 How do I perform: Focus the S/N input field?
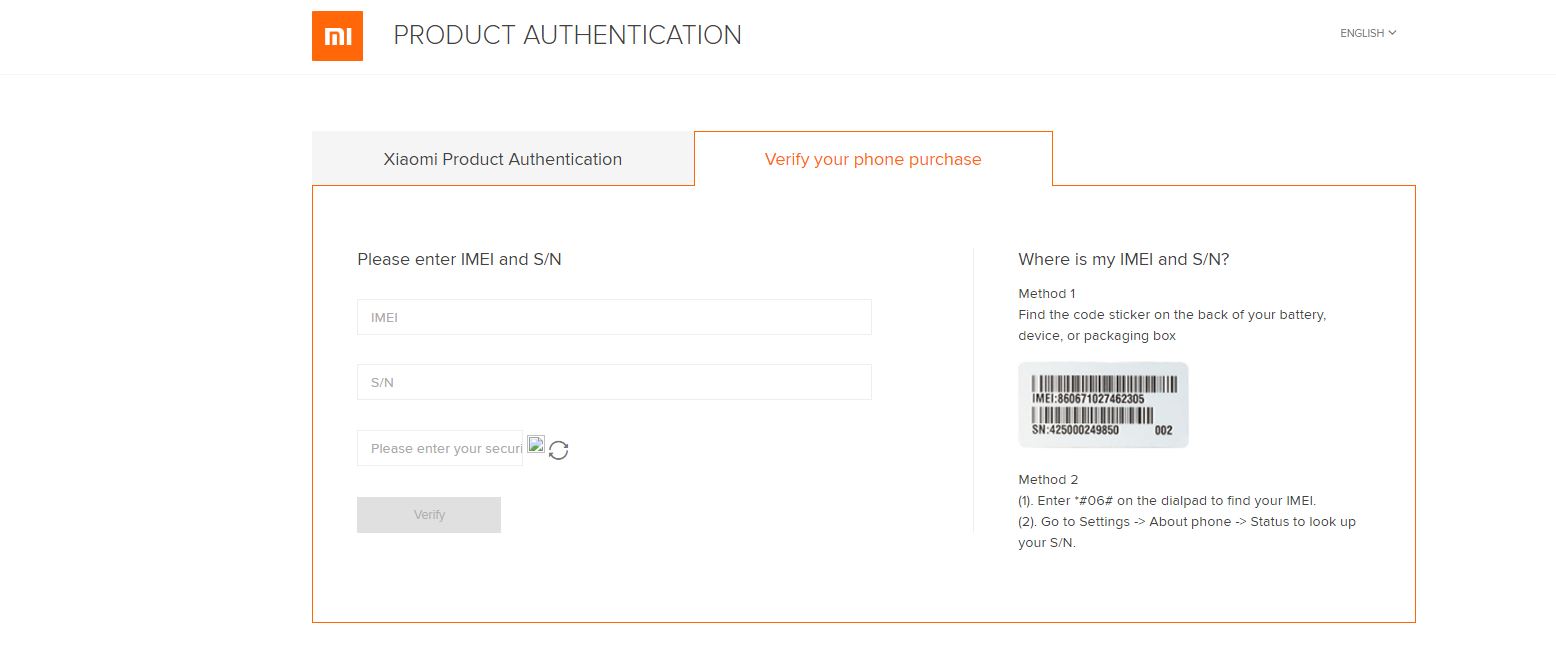[614, 382]
